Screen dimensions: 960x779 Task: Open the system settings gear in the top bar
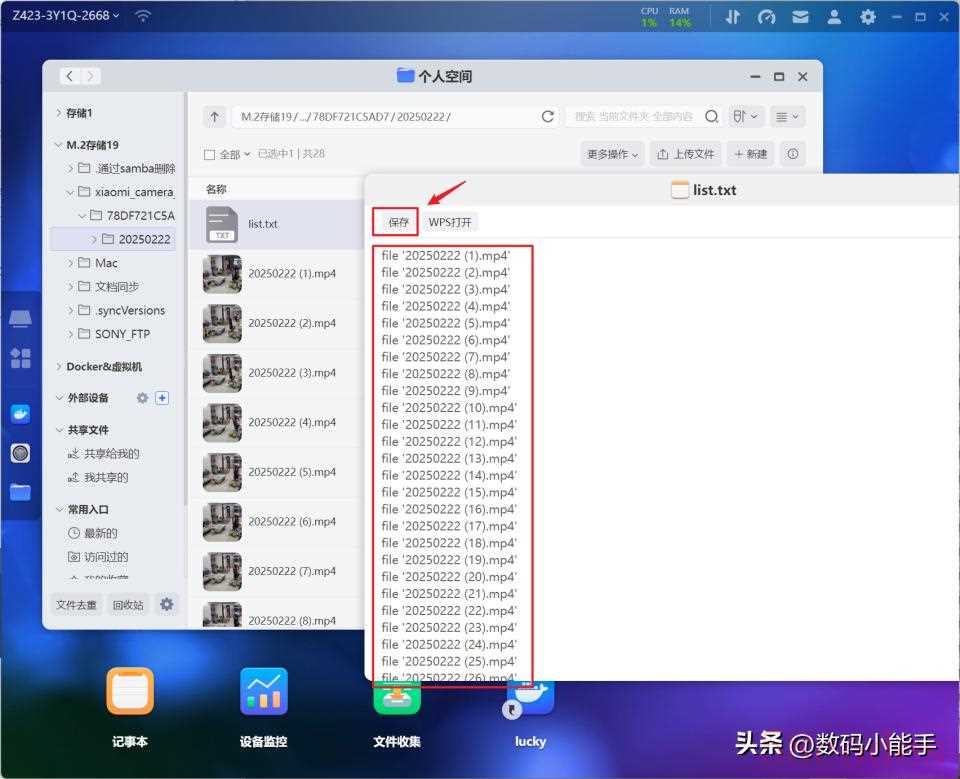point(868,17)
